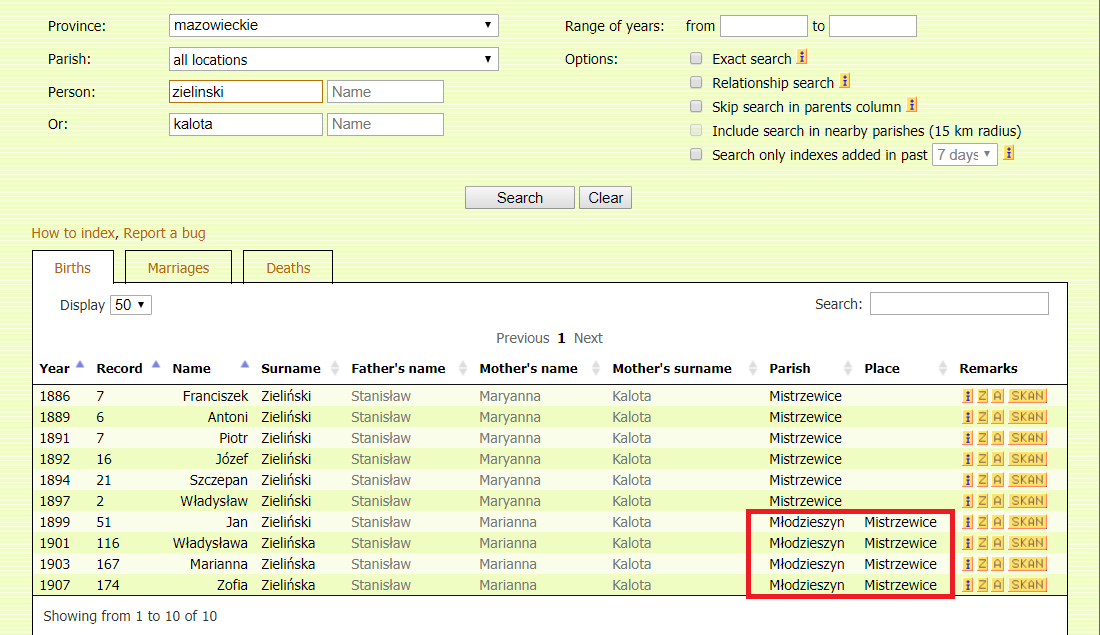Click the table Search filter field
Viewport: 1100px width, 635px height.
point(958,304)
